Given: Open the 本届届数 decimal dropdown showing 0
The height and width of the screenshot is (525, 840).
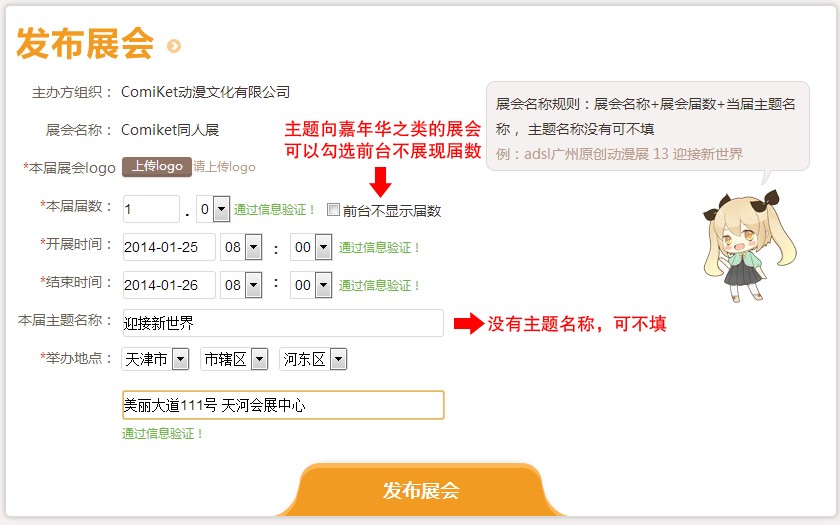Looking at the screenshot, I should point(213,209).
